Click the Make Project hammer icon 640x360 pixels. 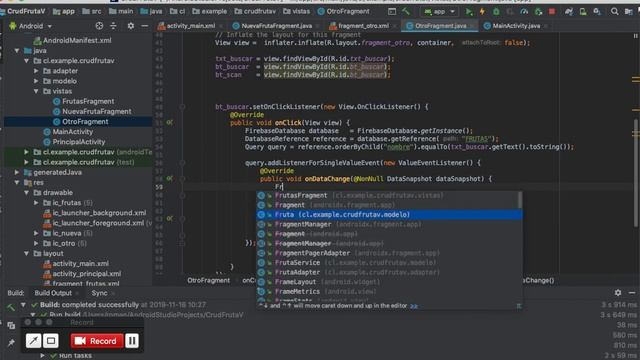406,11
